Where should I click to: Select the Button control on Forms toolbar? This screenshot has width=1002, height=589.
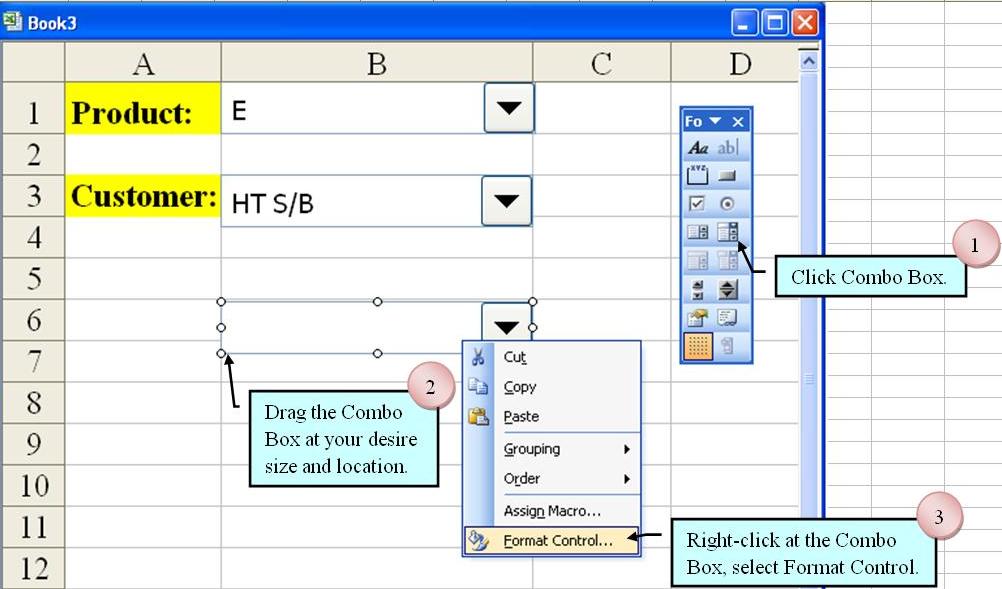tap(727, 176)
